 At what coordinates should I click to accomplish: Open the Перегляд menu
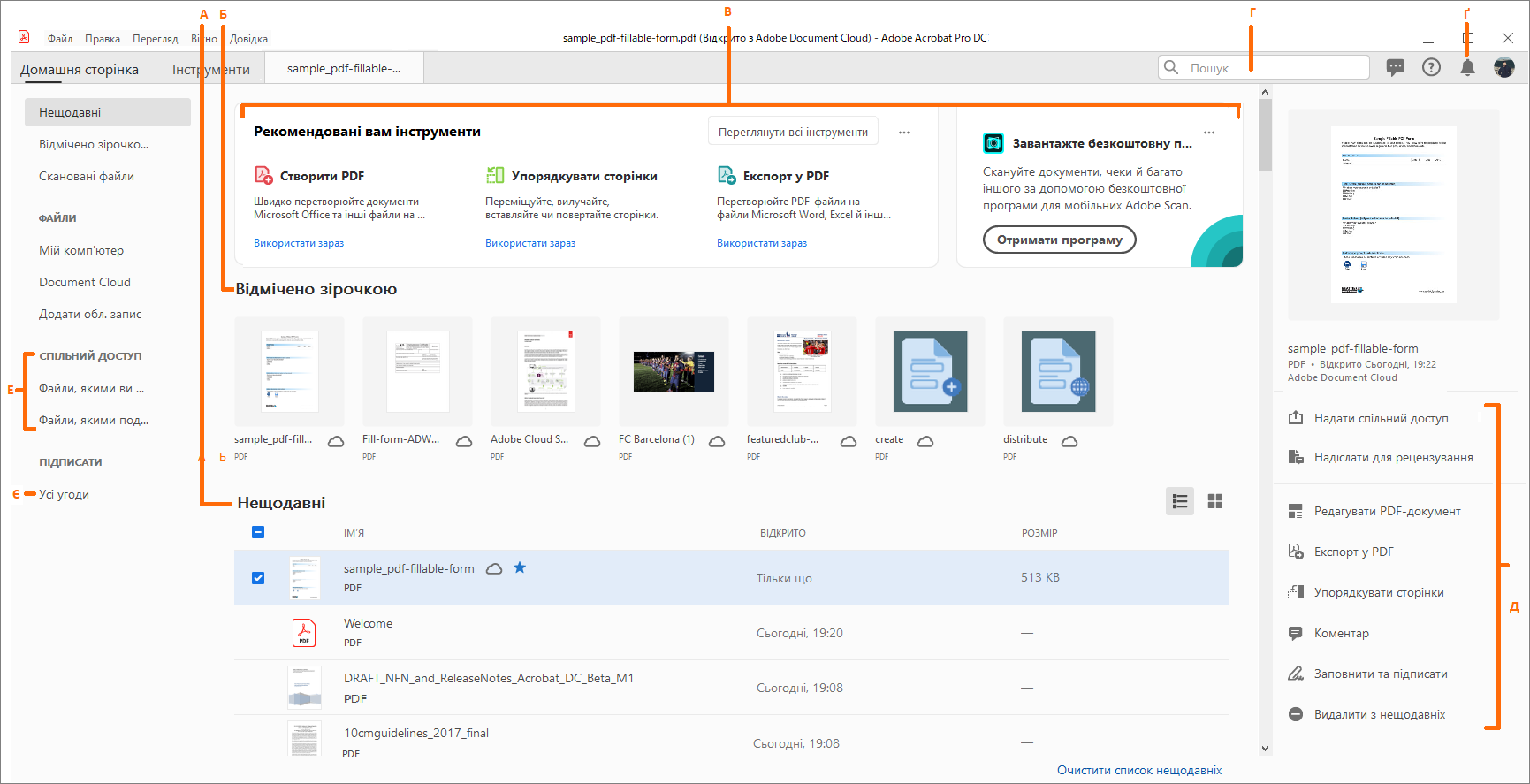(156, 39)
